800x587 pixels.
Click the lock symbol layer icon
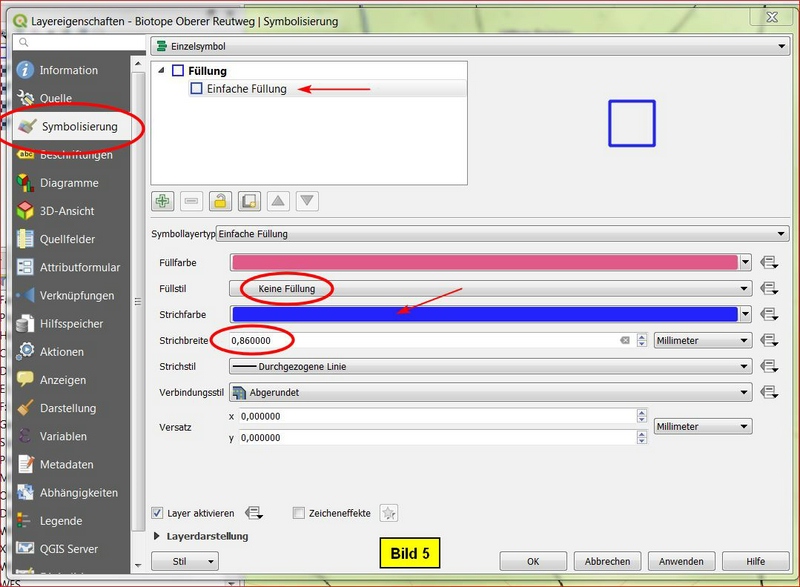[x=220, y=201]
